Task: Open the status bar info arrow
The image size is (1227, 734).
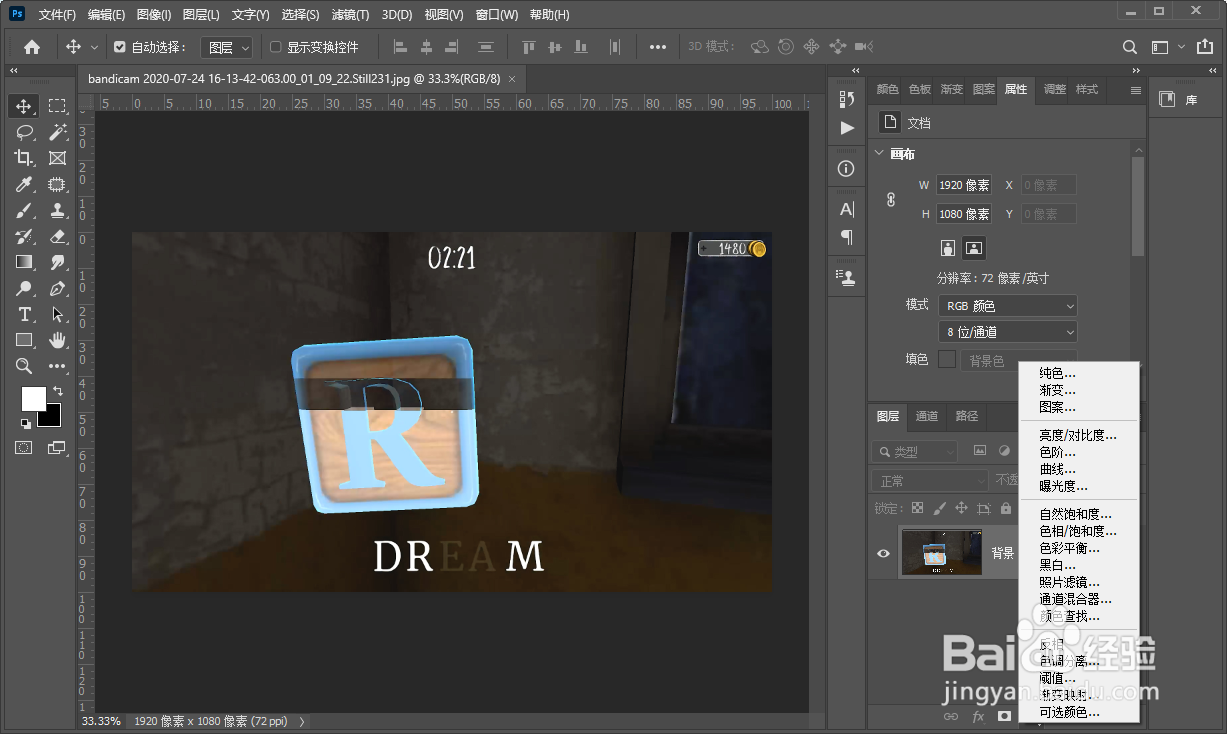Action: coord(301,721)
